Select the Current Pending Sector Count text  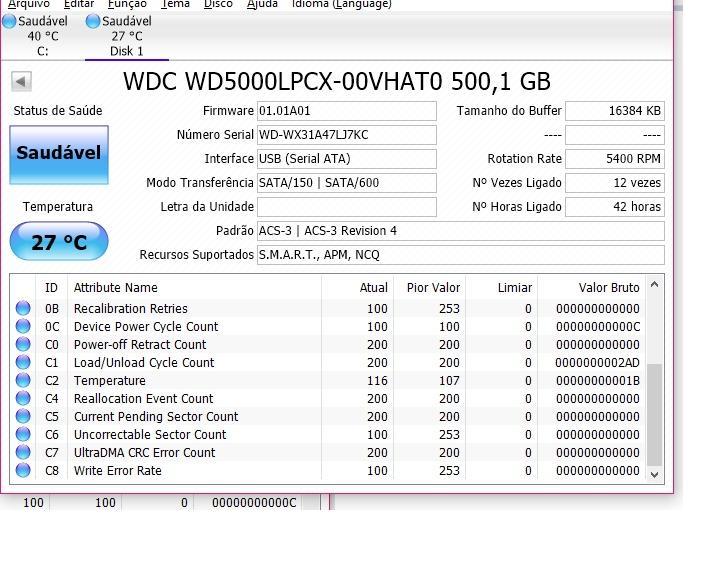[156, 416]
